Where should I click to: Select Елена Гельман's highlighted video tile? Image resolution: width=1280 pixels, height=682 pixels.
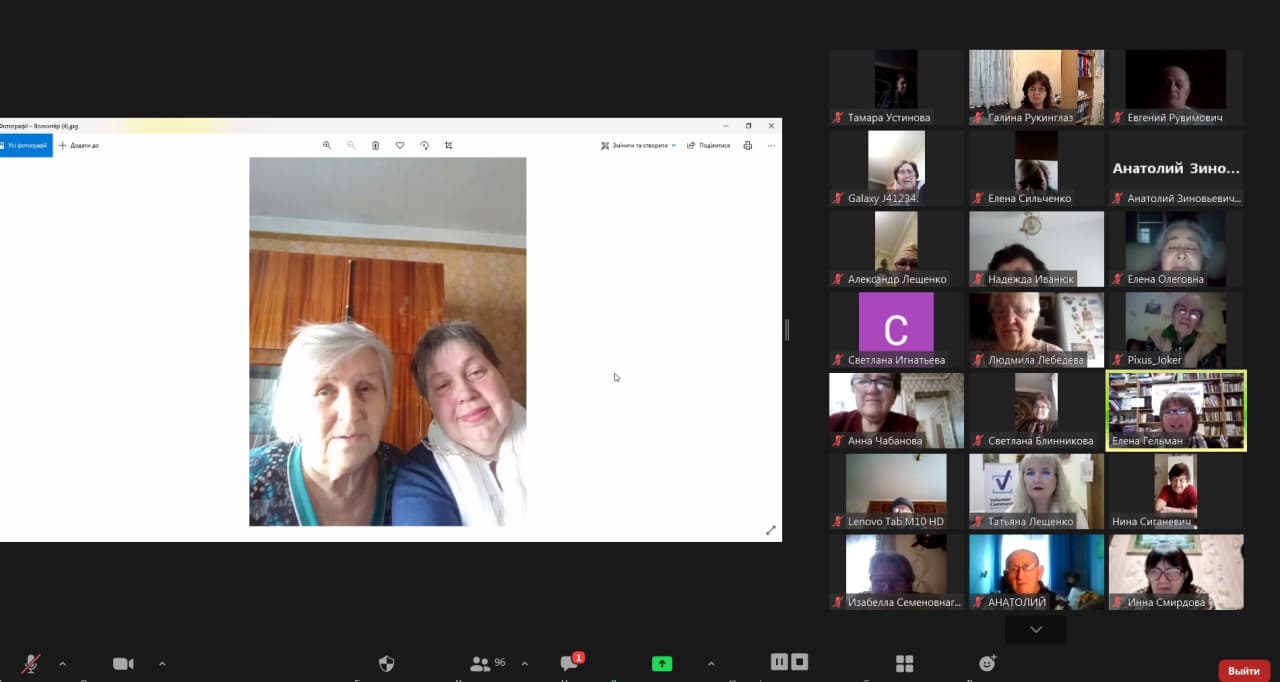1176,410
